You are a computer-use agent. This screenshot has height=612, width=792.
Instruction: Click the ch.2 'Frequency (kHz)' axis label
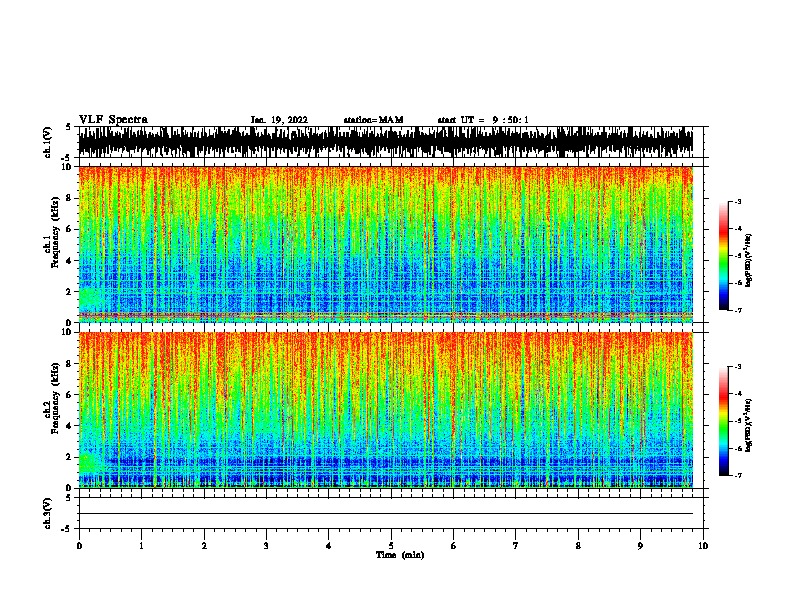(55, 398)
